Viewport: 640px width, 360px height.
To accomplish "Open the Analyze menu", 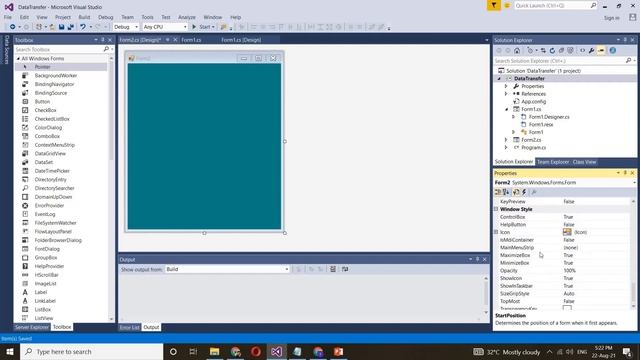I will [x=187, y=17].
